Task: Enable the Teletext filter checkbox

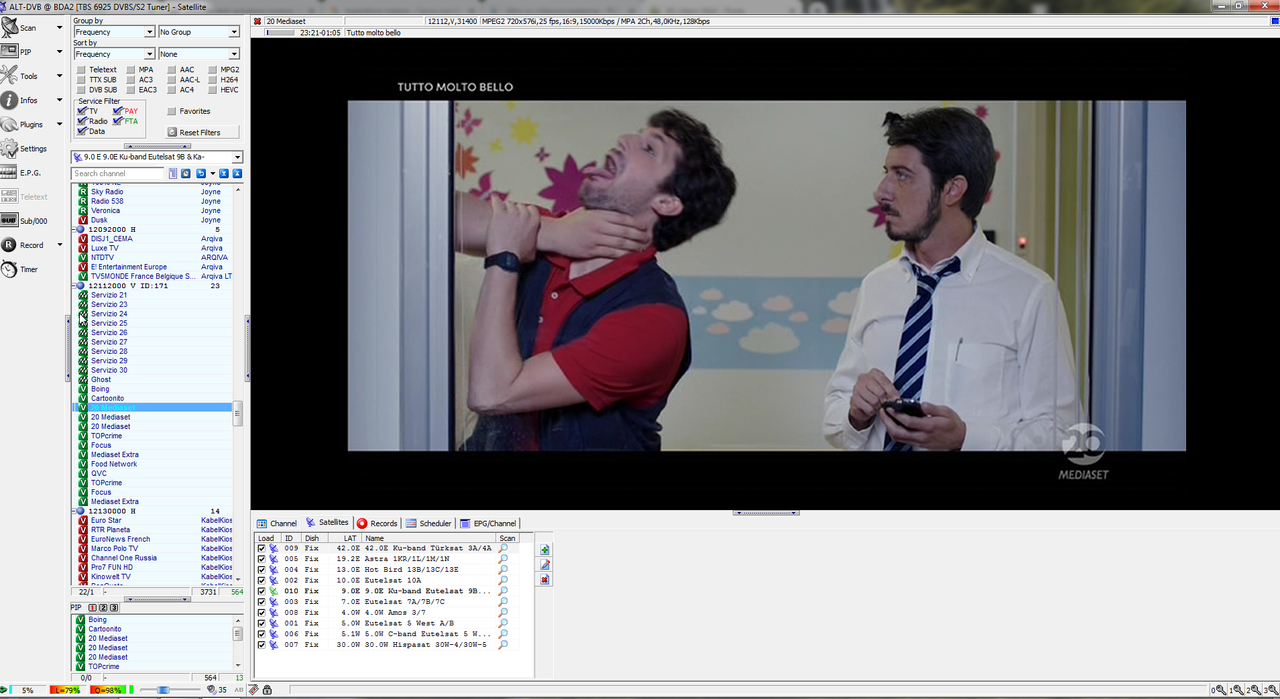Action: (81, 70)
